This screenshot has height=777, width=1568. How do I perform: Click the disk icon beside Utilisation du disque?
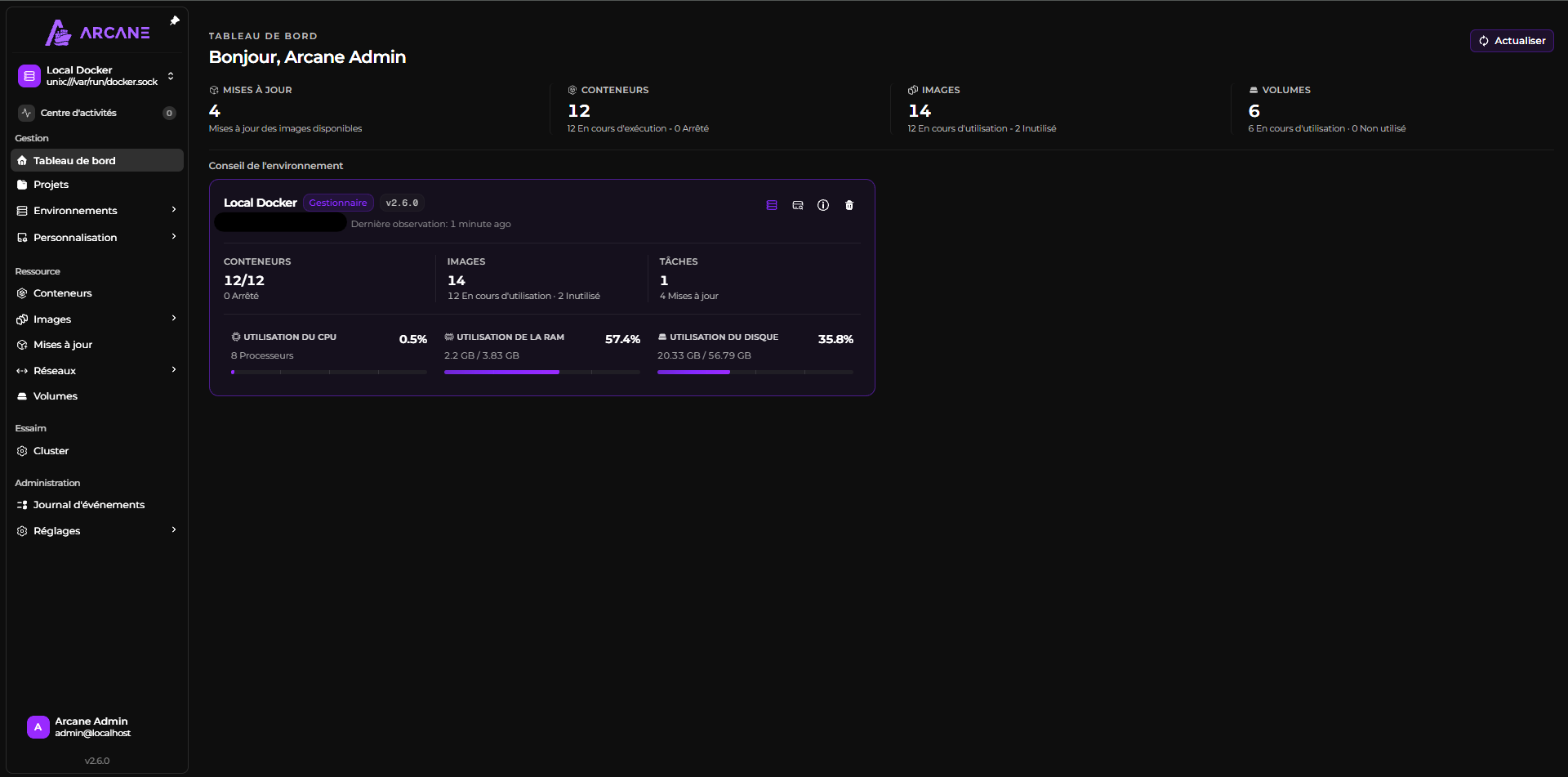coord(662,337)
